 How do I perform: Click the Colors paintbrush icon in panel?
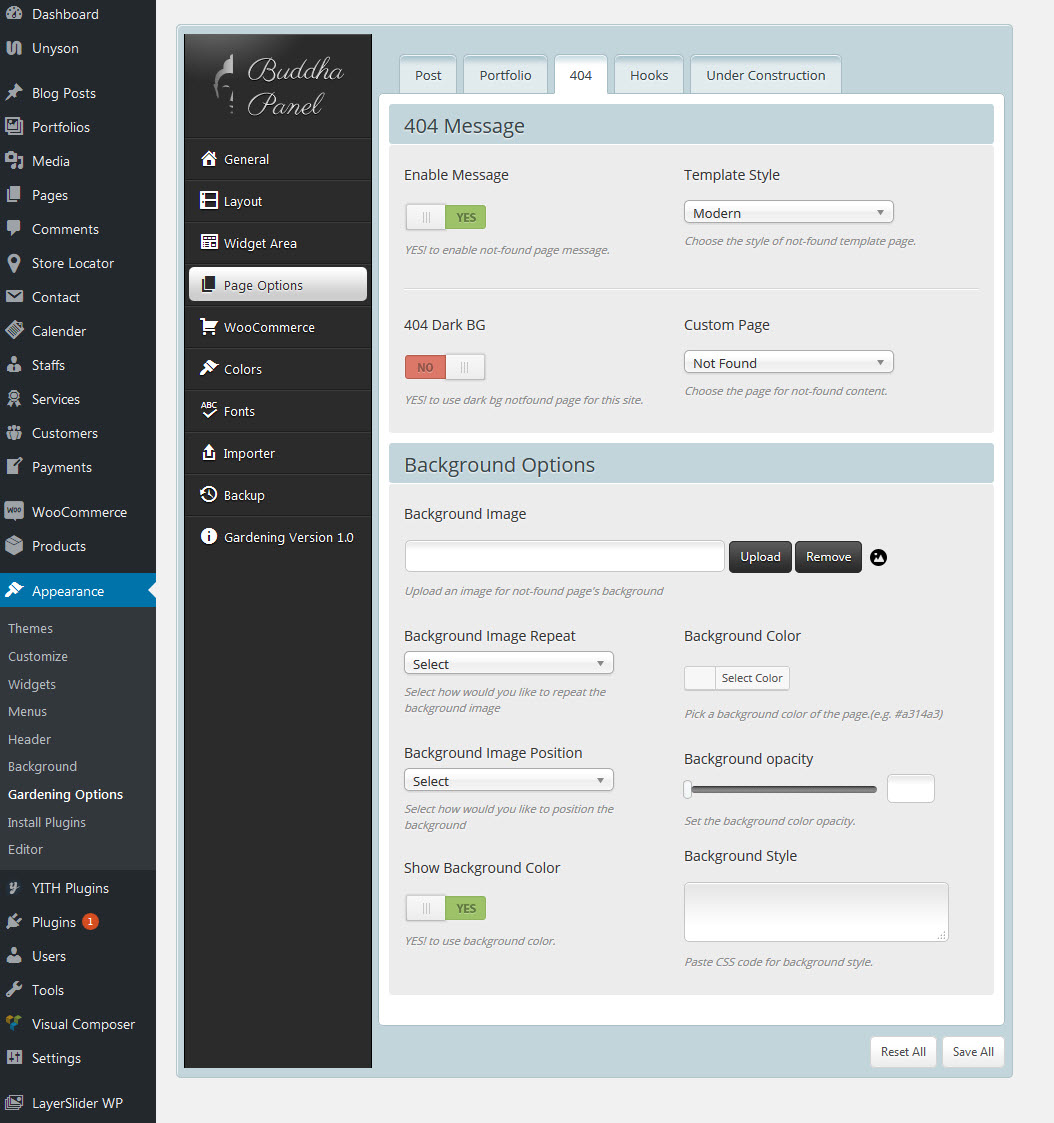208,368
